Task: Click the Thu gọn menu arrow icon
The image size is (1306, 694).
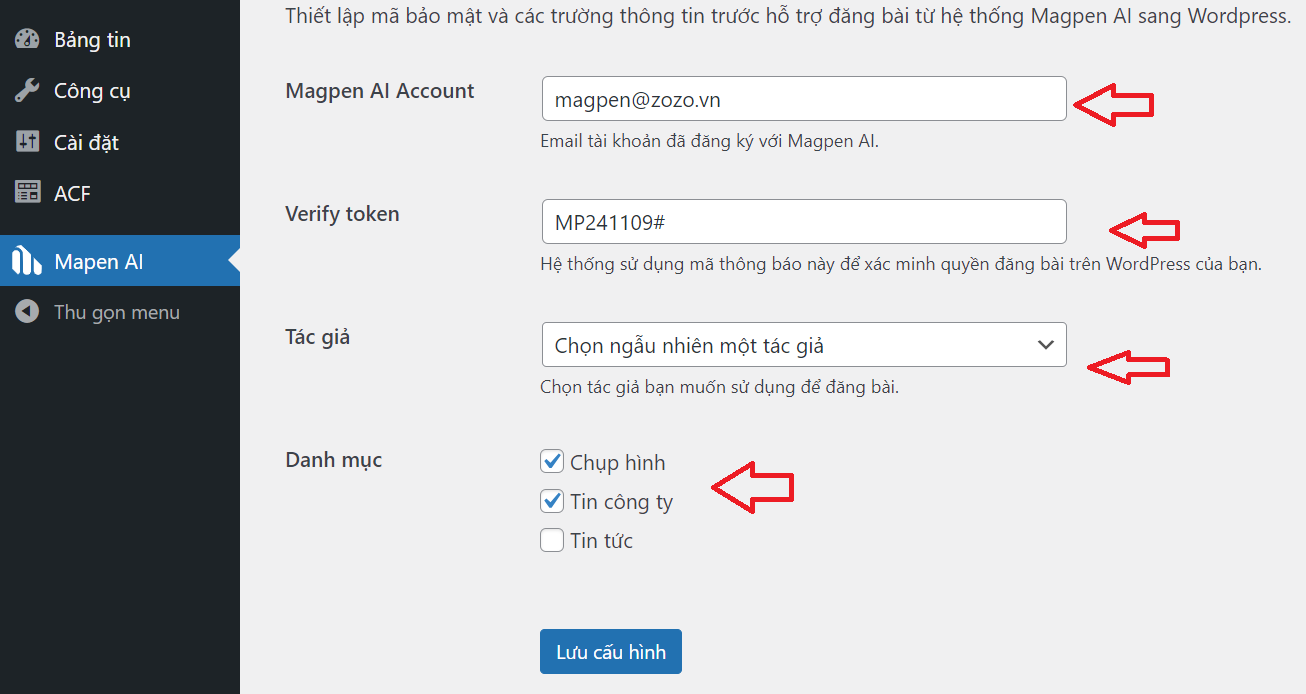Action: point(27,312)
